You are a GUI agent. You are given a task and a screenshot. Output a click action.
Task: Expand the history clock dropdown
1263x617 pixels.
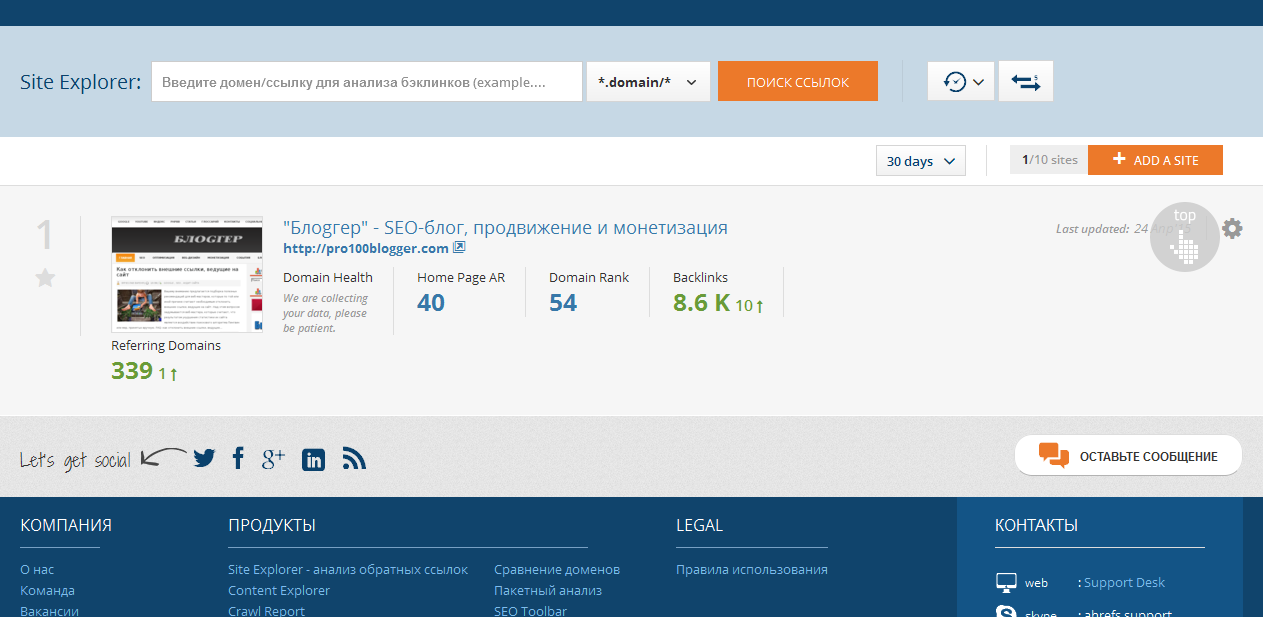click(x=961, y=82)
